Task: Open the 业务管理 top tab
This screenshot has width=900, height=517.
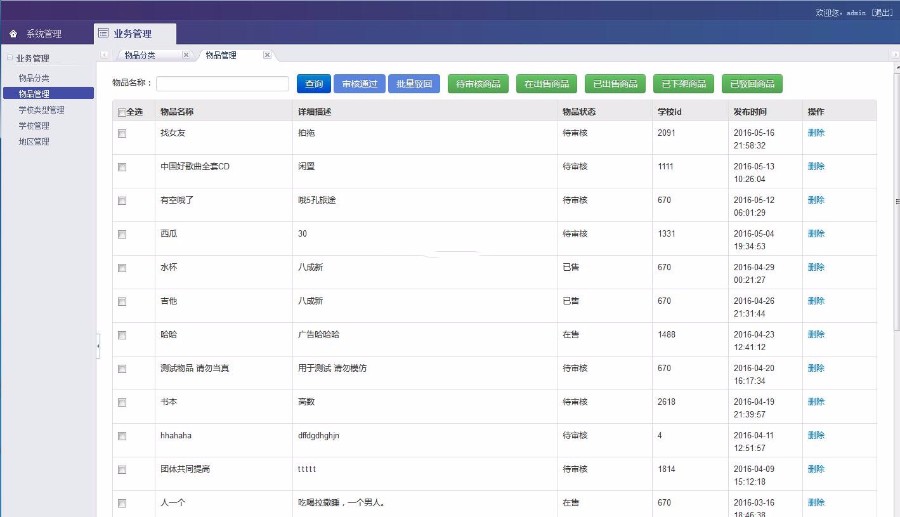Action: coord(133,34)
